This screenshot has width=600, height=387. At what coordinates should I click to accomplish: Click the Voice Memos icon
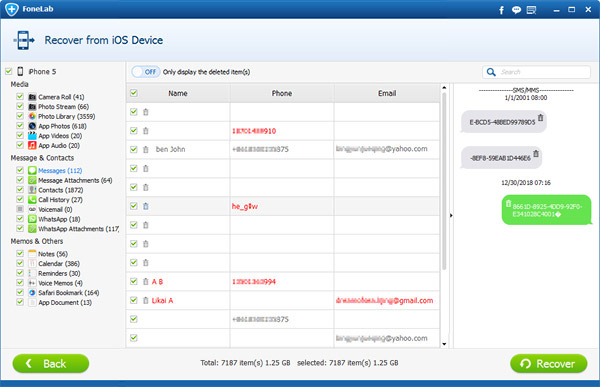coord(32,283)
